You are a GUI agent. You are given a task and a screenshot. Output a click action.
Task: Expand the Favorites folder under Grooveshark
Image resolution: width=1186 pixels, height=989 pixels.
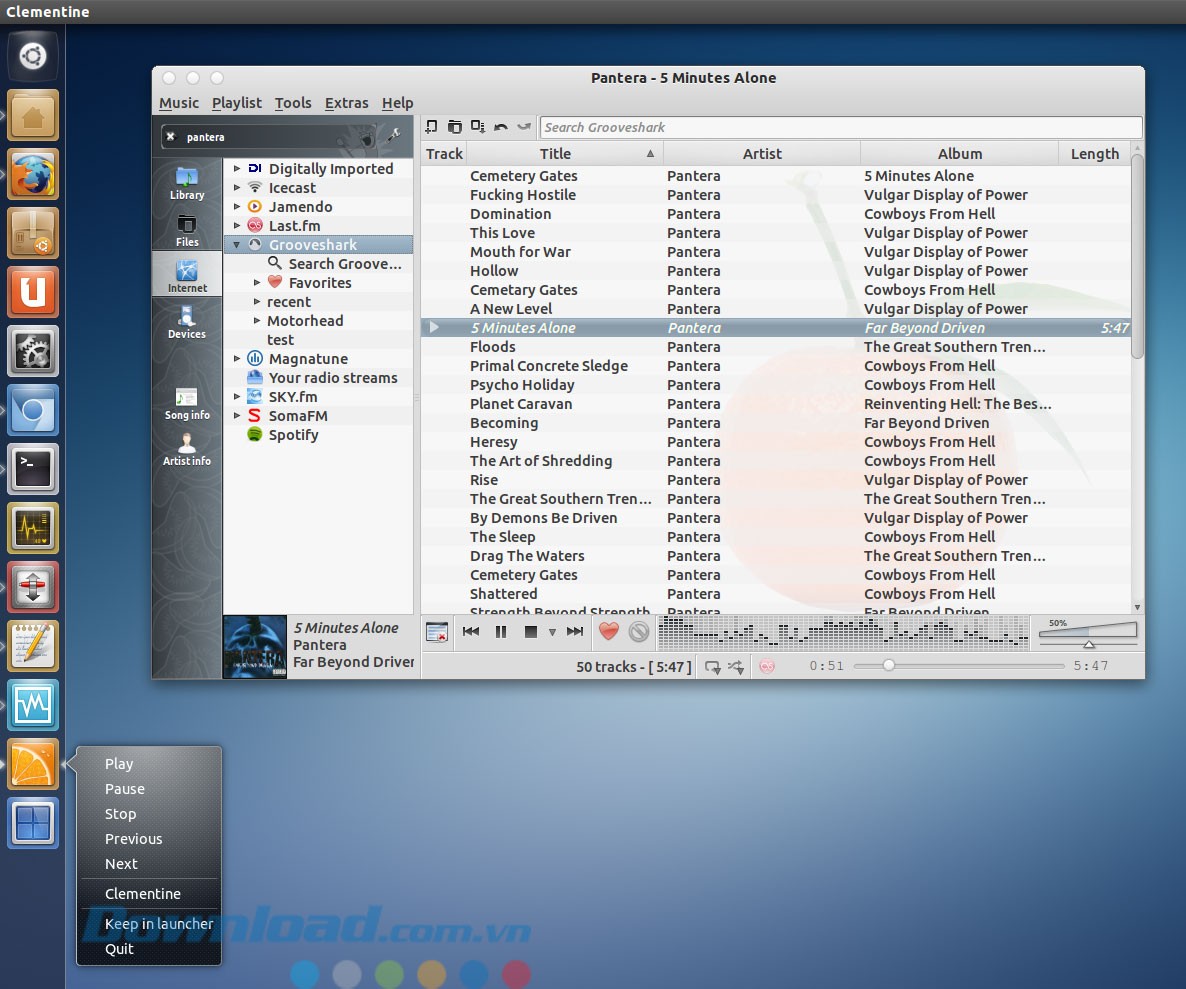[257, 282]
